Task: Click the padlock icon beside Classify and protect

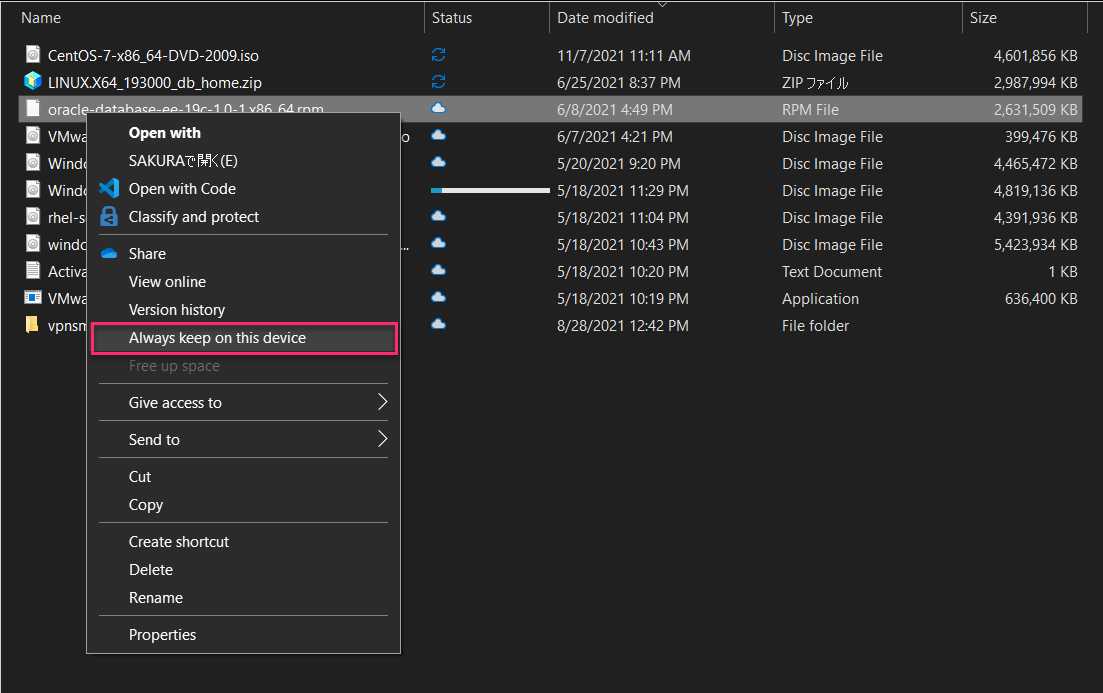Action: pyautogui.click(x=109, y=216)
